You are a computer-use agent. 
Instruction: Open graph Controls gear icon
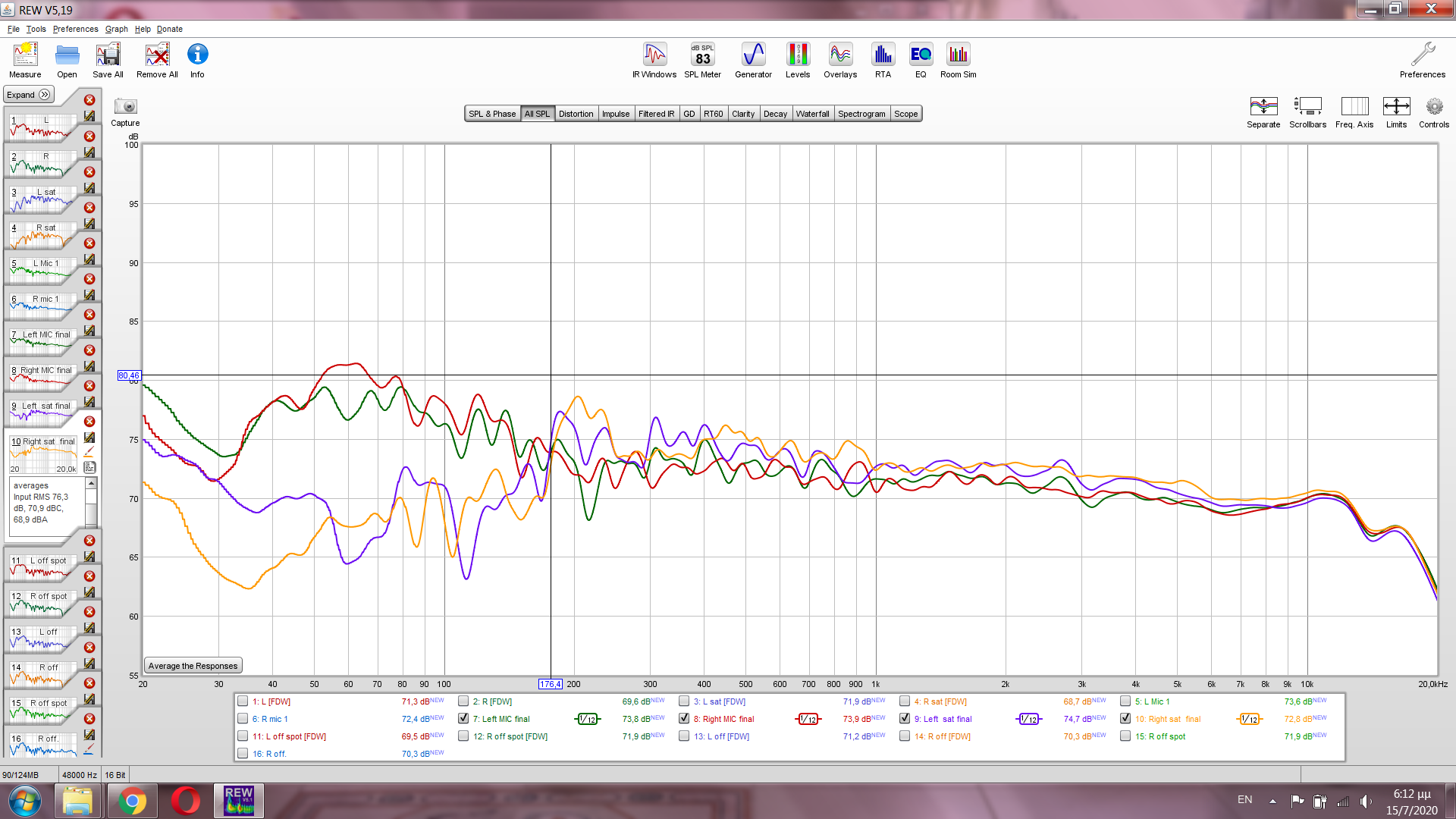tap(1433, 107)
